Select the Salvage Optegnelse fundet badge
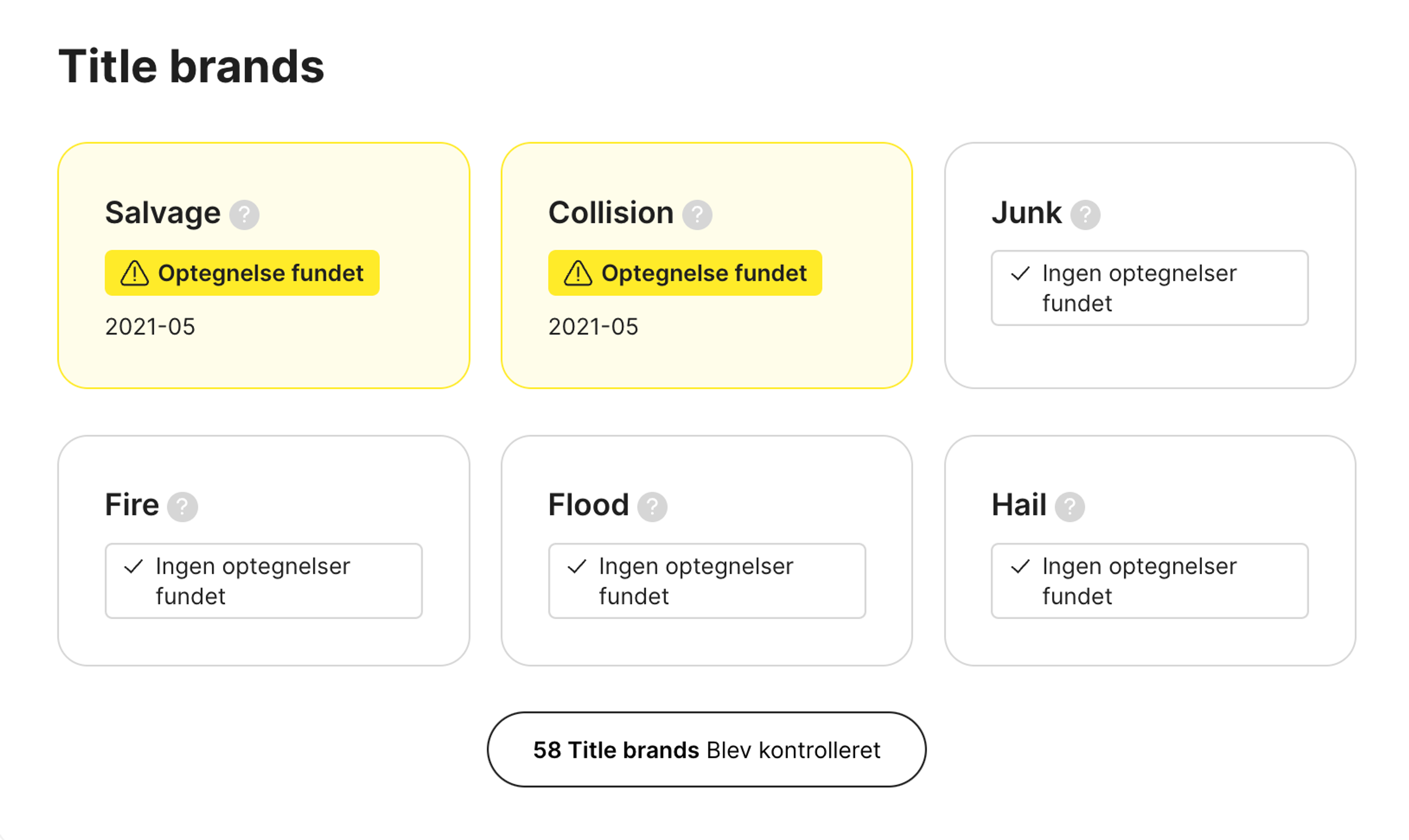 (242, 273)
